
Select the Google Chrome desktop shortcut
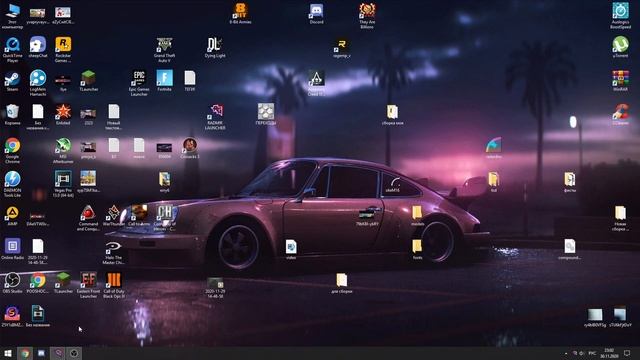(12, 150)
